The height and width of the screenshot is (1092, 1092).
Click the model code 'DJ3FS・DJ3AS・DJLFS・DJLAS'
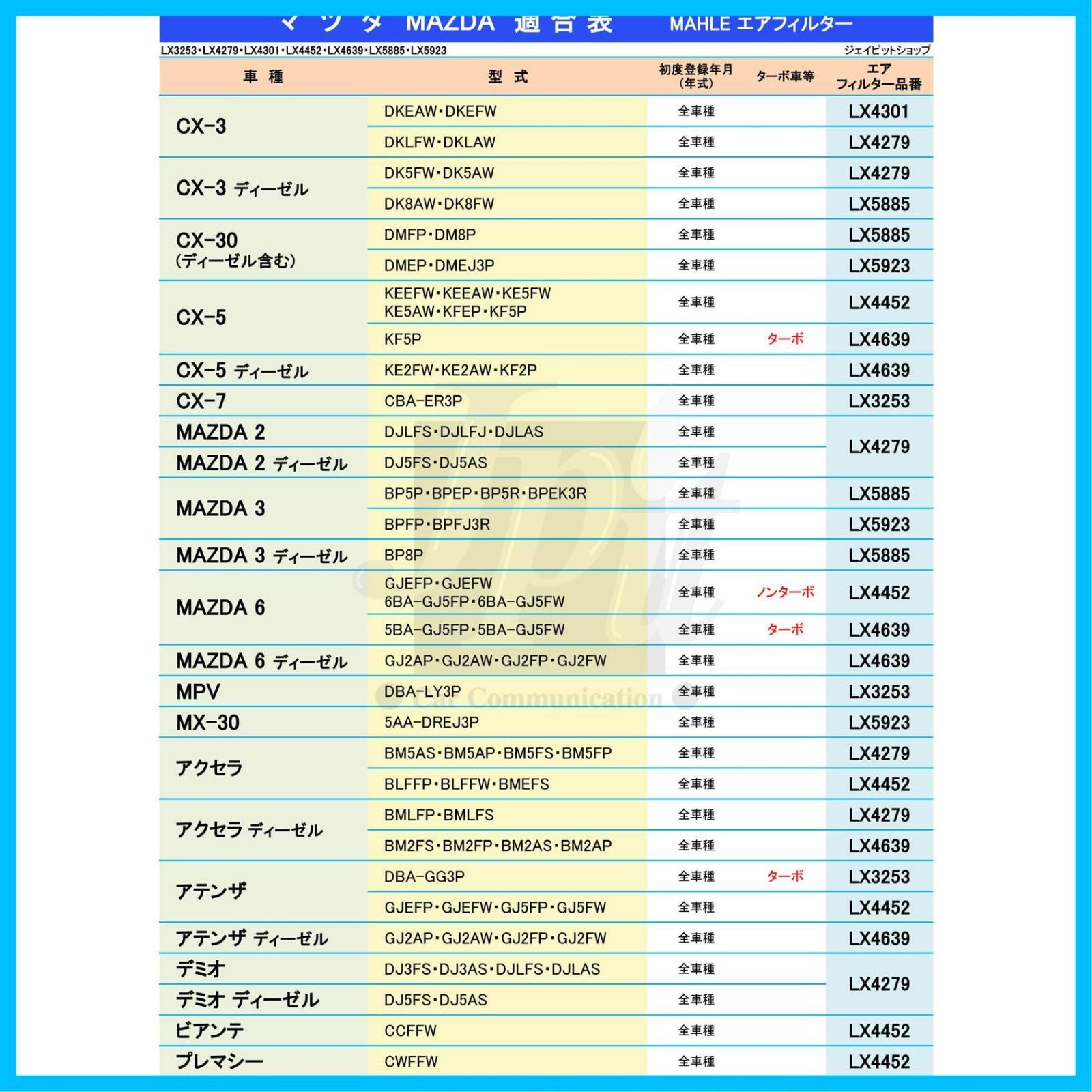pyautogui.click(x=492, y=969)
